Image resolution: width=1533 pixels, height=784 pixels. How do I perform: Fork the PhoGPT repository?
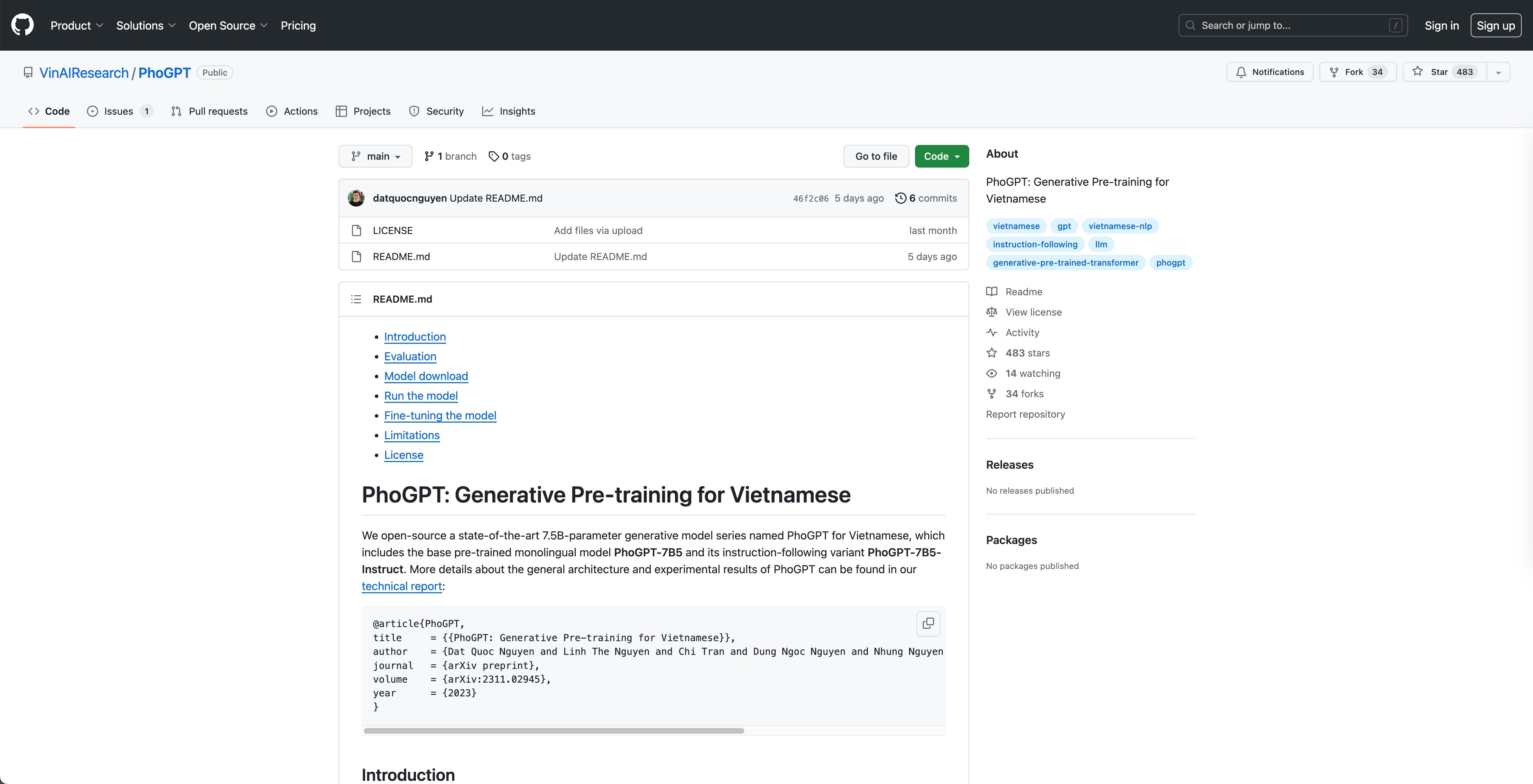click(x=1357, y=72)
